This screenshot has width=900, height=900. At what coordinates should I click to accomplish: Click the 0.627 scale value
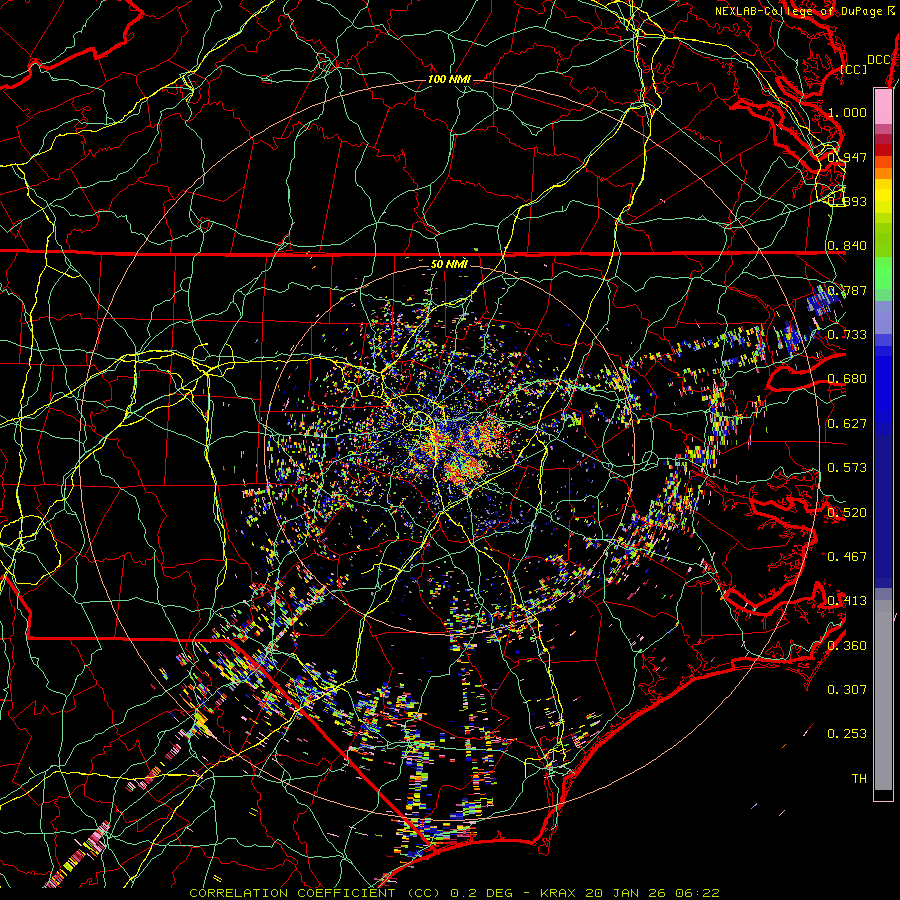pyautogui.click(x=847, y=423)
